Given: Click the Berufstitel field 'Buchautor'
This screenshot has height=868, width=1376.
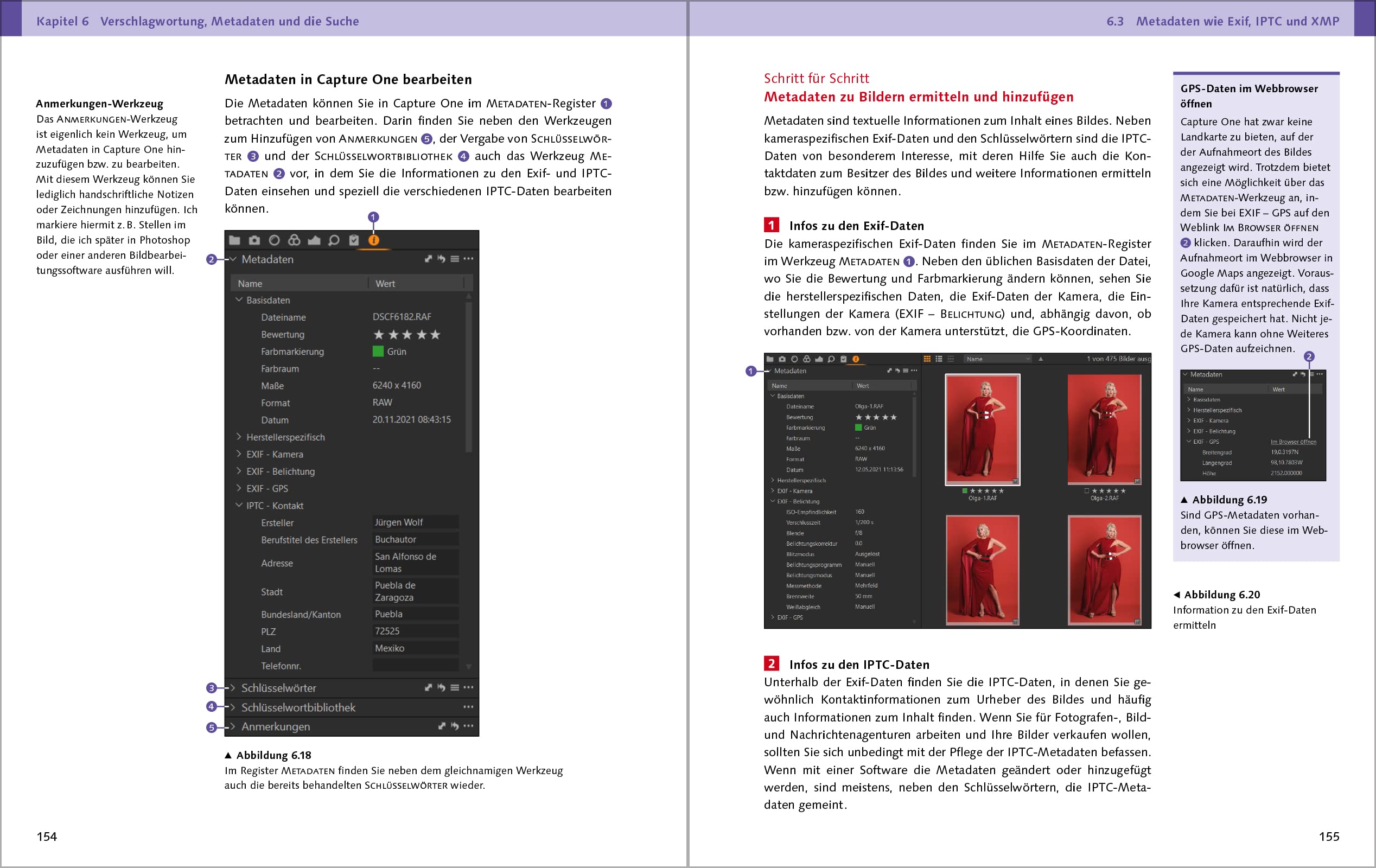Looking at the screenshot, I should 416,539.
